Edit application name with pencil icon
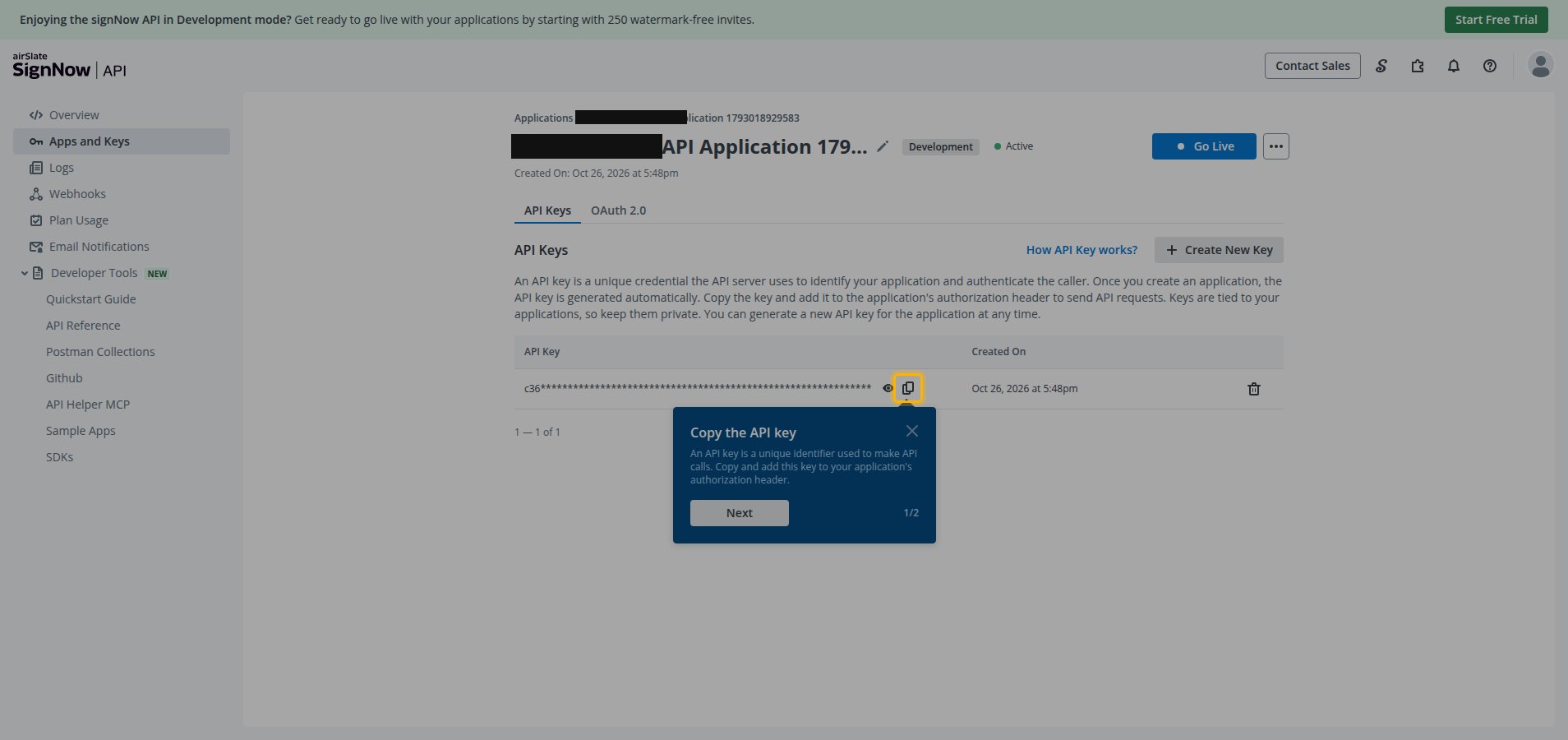The height and width of the screenshot is (740, 1568). [883, 146]
